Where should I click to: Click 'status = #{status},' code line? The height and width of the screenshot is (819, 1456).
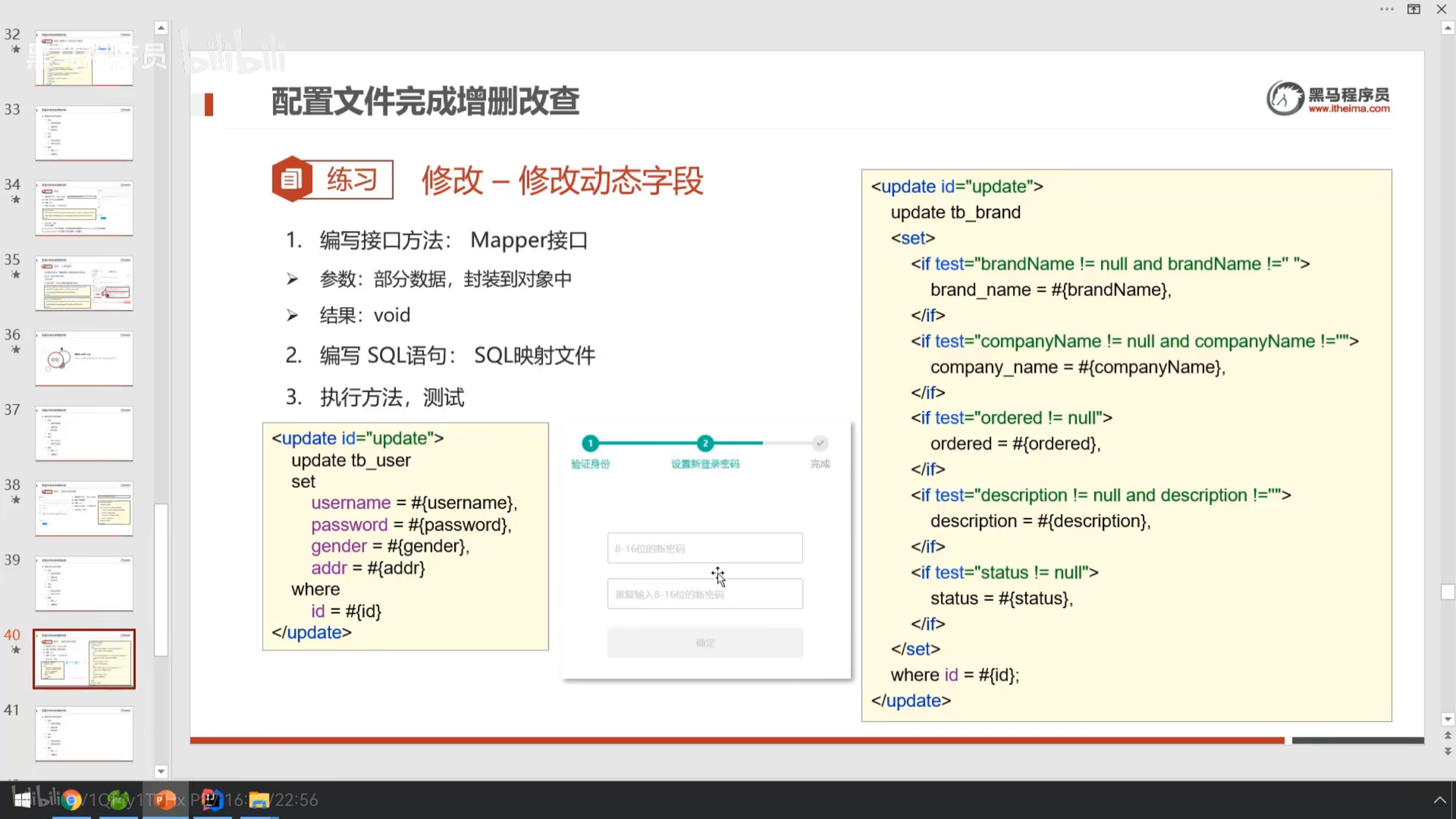[x=1002, y=598]
